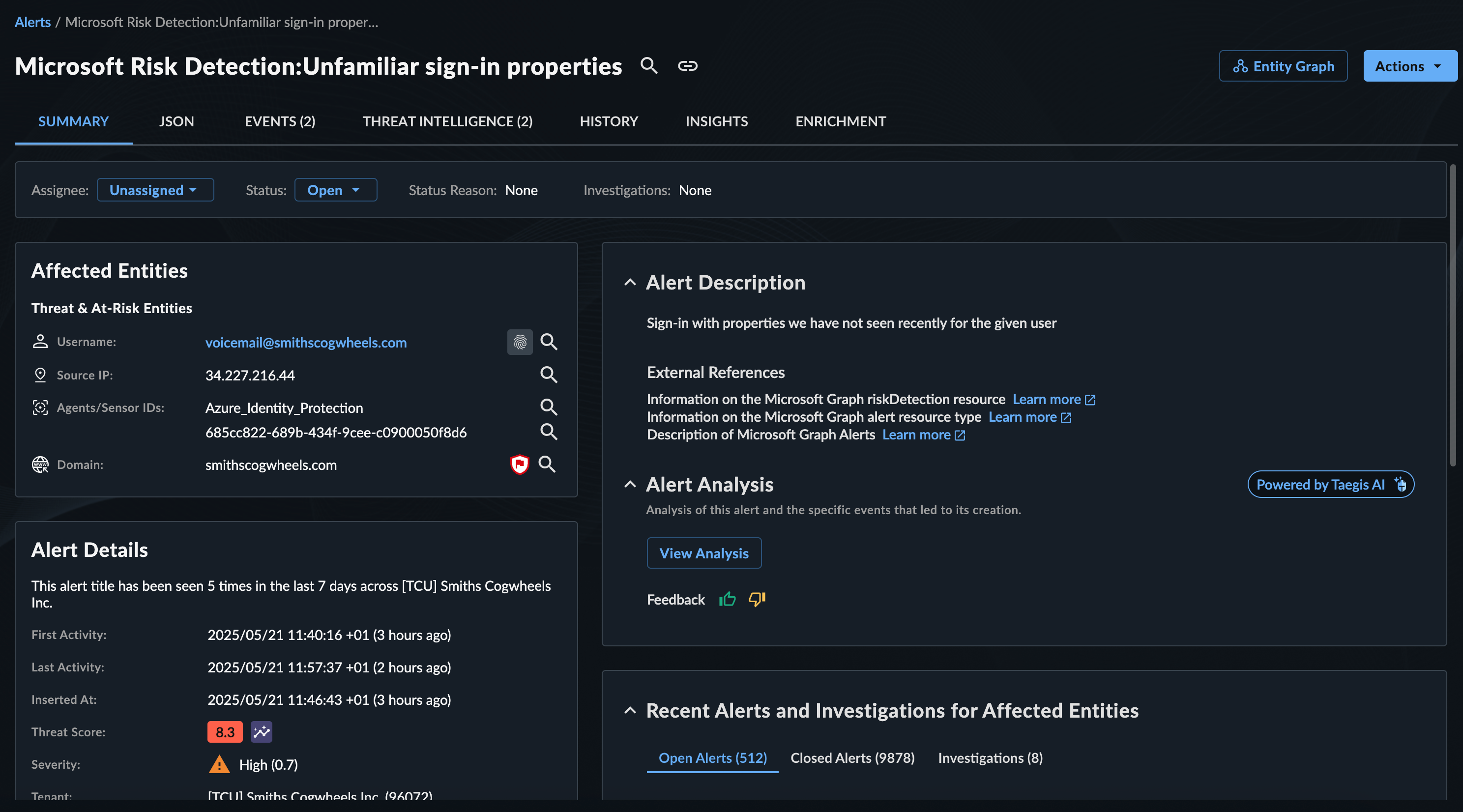Open the threat score trend chart icon
Viewport: 1463px width, 812px height.
(261, 731)
